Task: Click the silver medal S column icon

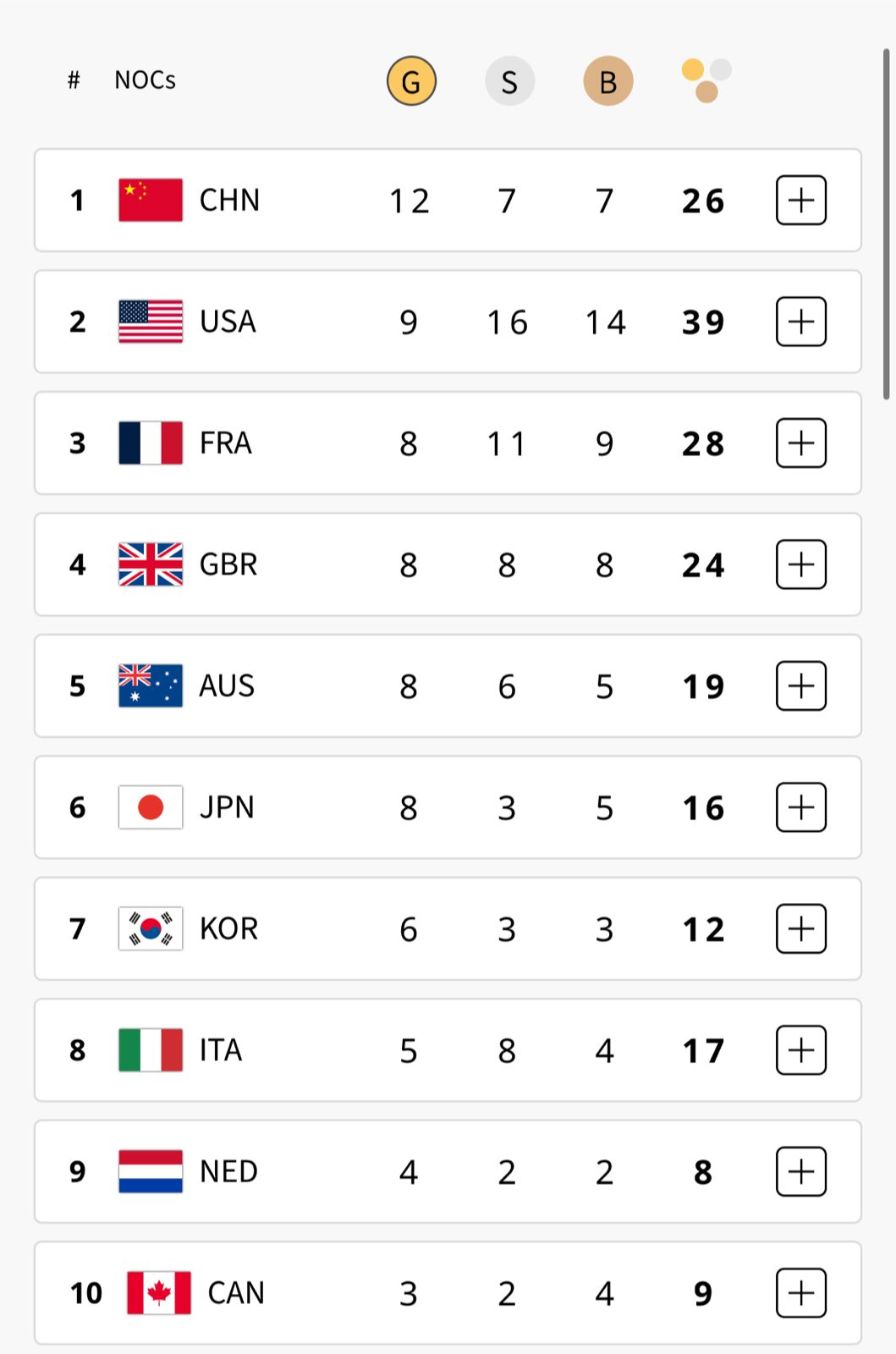Action: (x=509, y=81)
